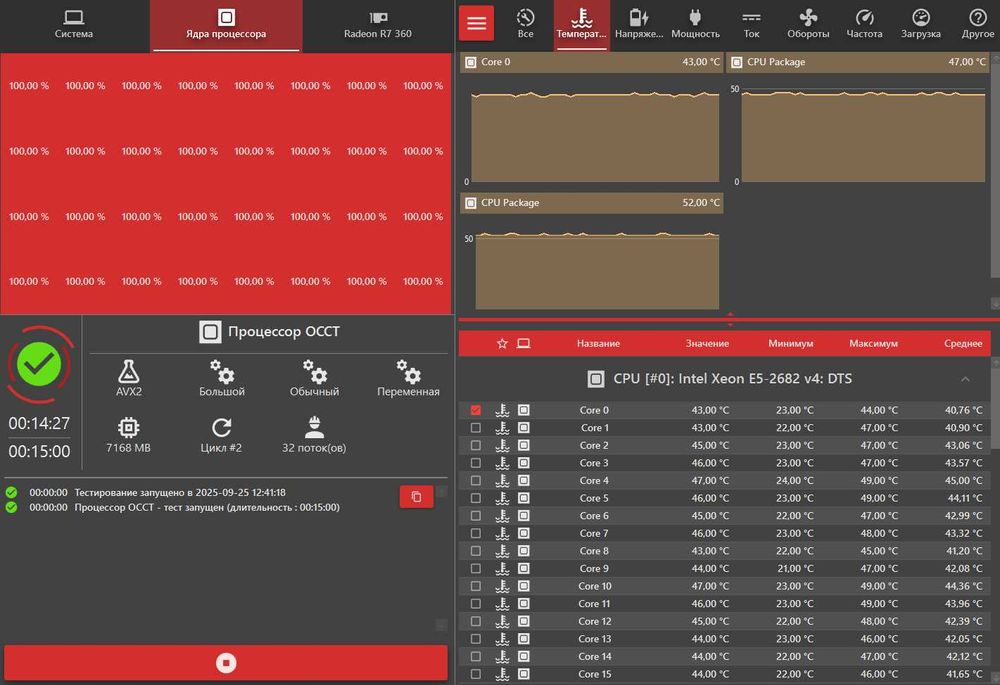Select the Большой data size option

click(x=221, y=378)
